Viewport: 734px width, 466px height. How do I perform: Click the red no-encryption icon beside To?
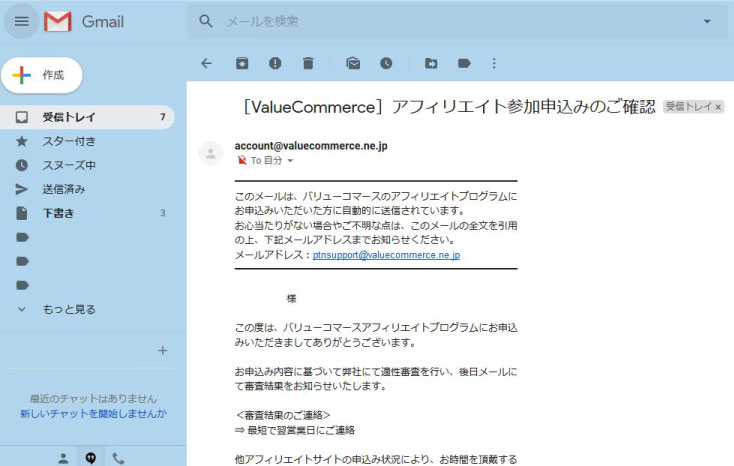point(242,161)
